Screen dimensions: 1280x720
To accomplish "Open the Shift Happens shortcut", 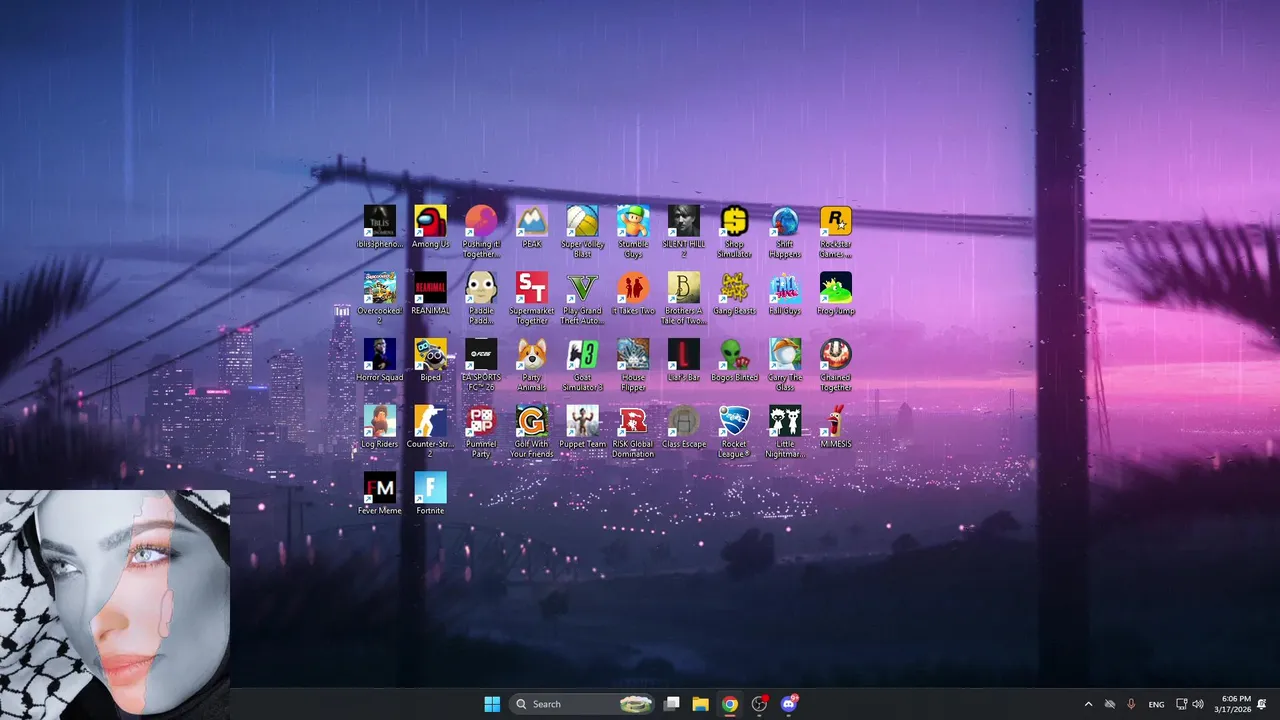I will click(785, 232).
